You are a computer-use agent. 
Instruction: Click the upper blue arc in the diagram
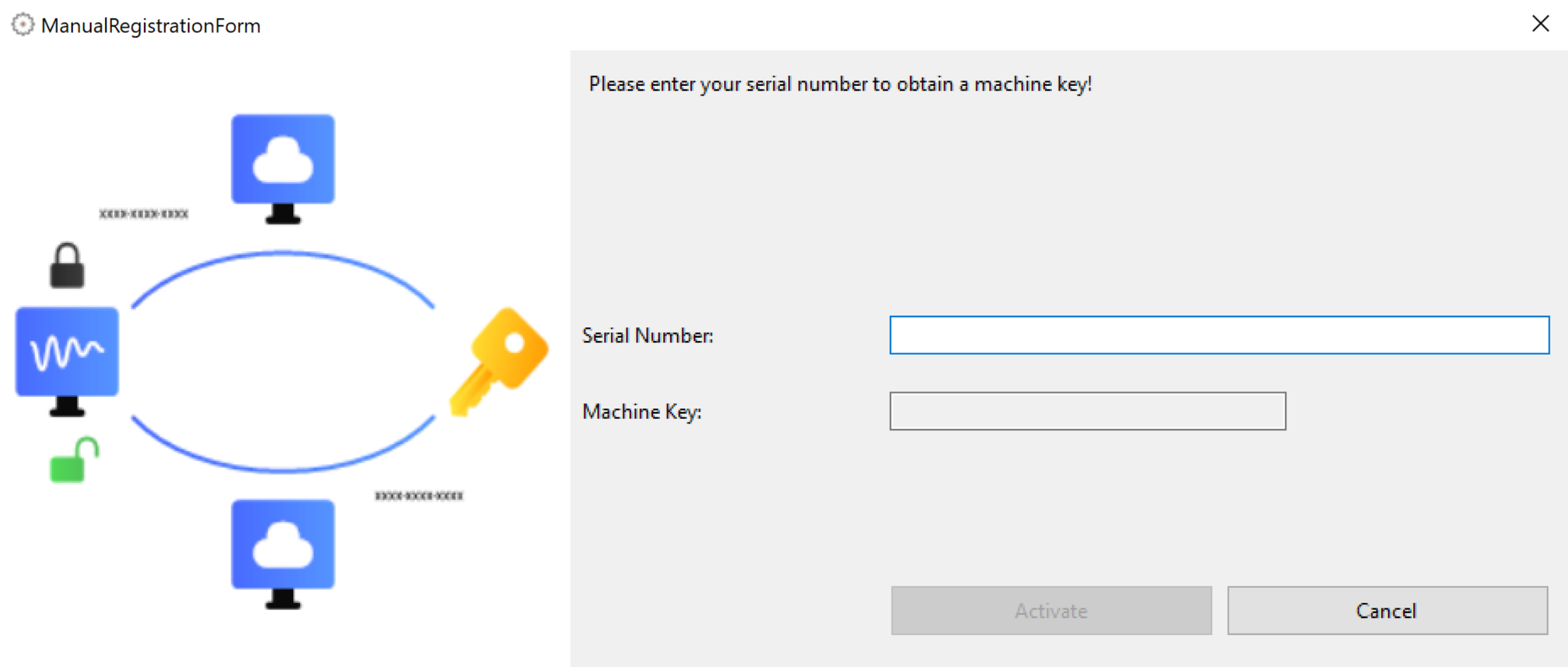[283, 254]
